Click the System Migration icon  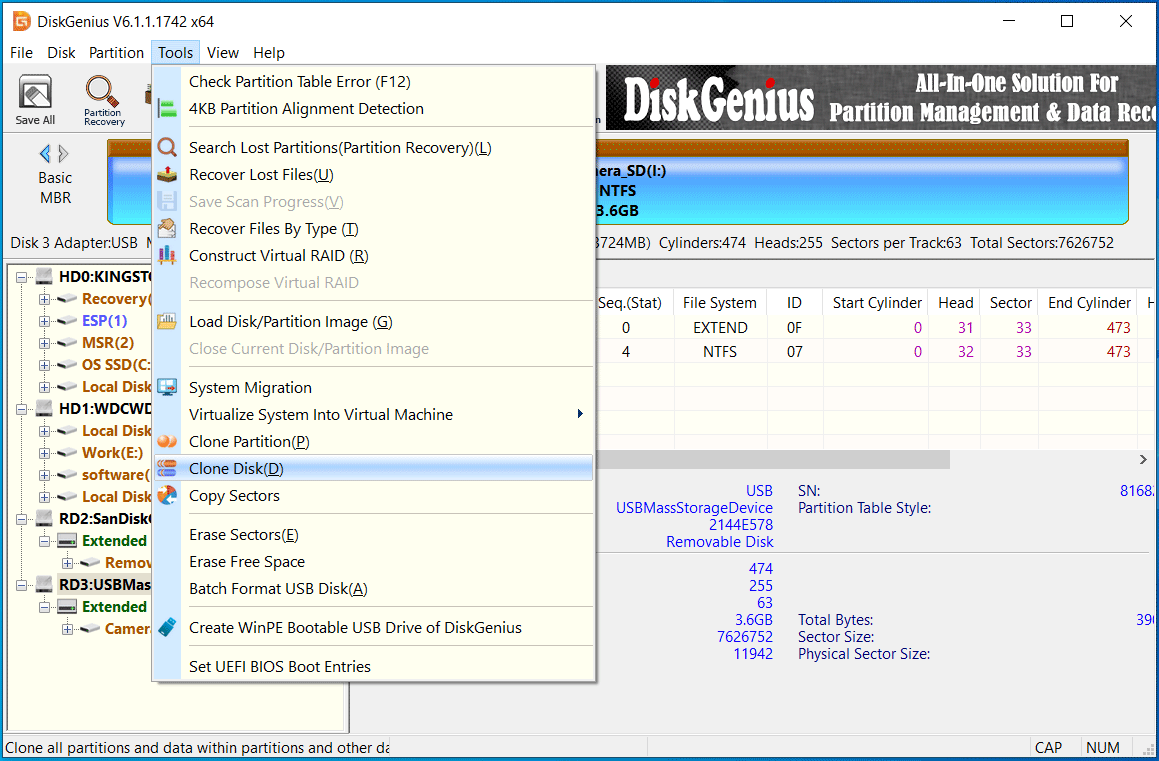(x=168, y=387)
